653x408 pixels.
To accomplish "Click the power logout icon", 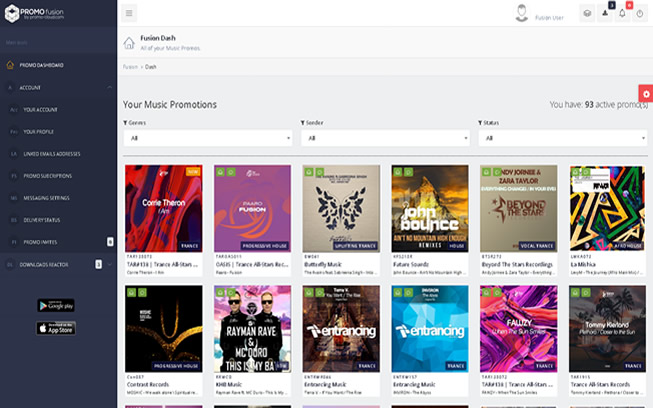I will pyautogui.click(x=640, y=13).
